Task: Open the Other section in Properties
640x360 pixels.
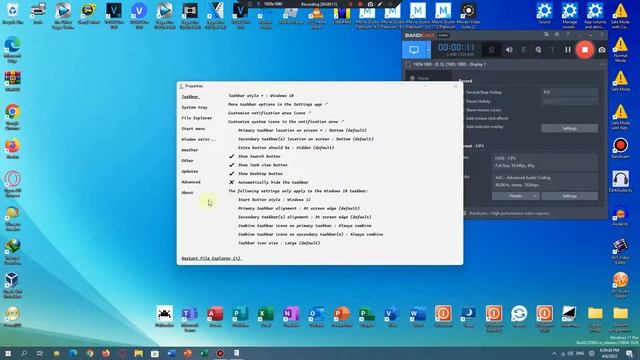Action: [x=187, y=160]
